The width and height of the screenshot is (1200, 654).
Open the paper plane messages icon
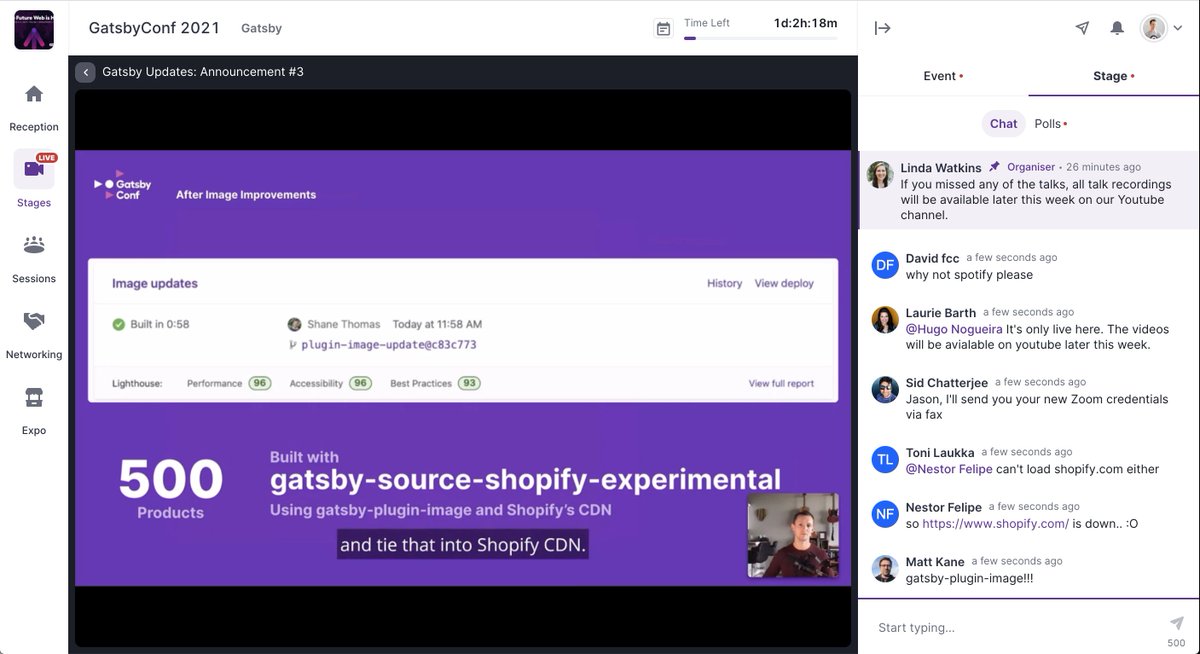click(x=1082, y=28)
